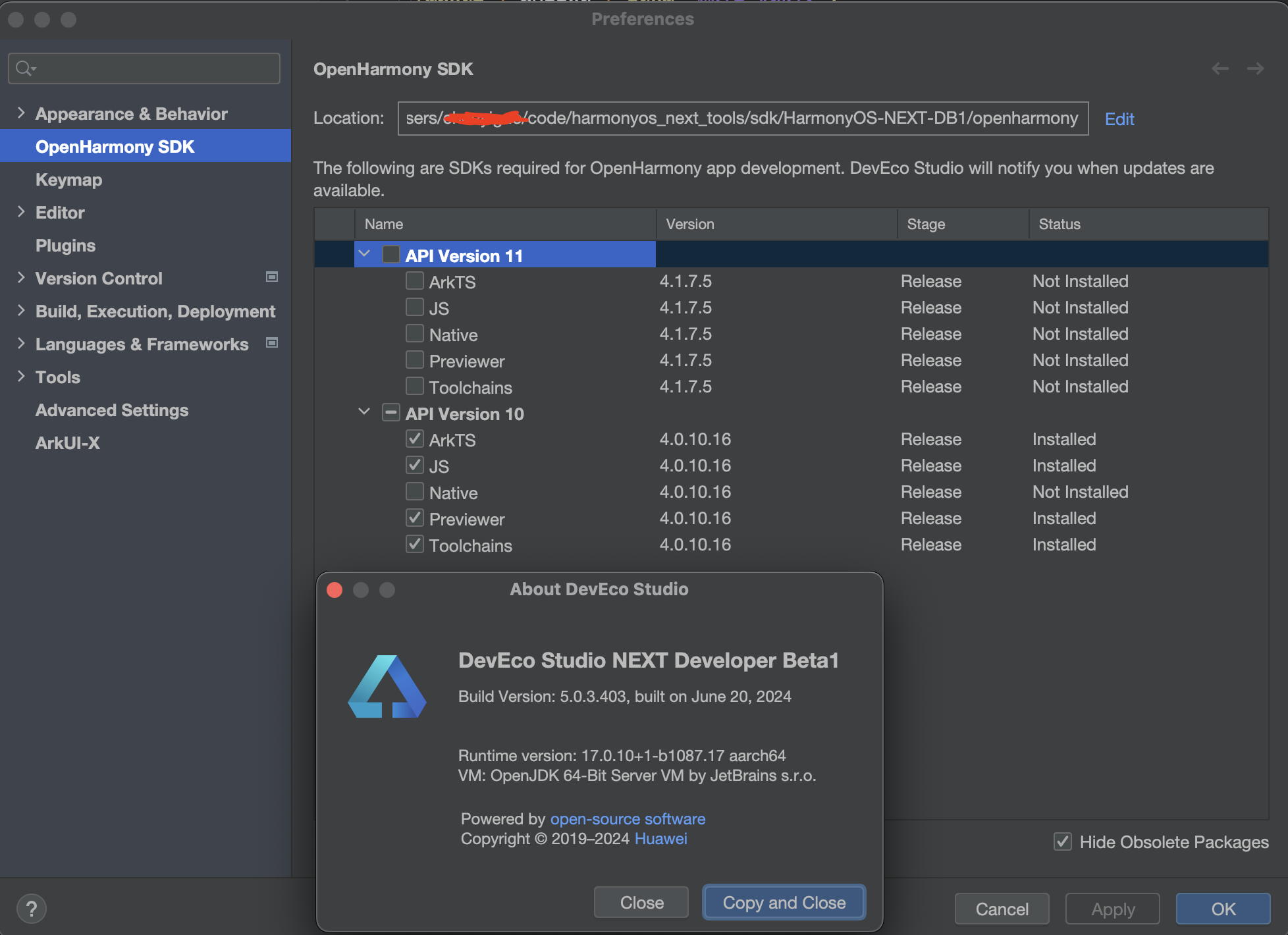The width and height of the screenshot is (1288, 935).
Task: Click the Runtime version 17.0.10+1 text
Action: pos(622,755)
